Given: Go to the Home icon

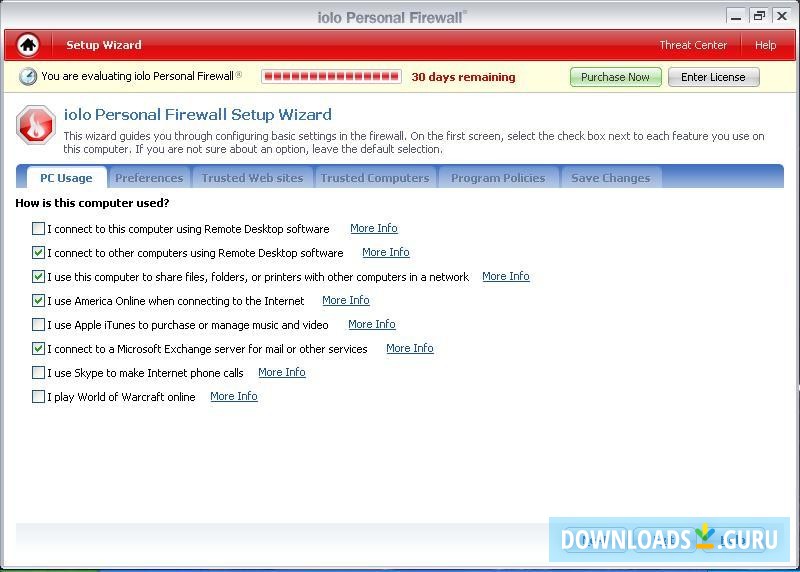Looking at the screenshot, I should tap(28, 45).
